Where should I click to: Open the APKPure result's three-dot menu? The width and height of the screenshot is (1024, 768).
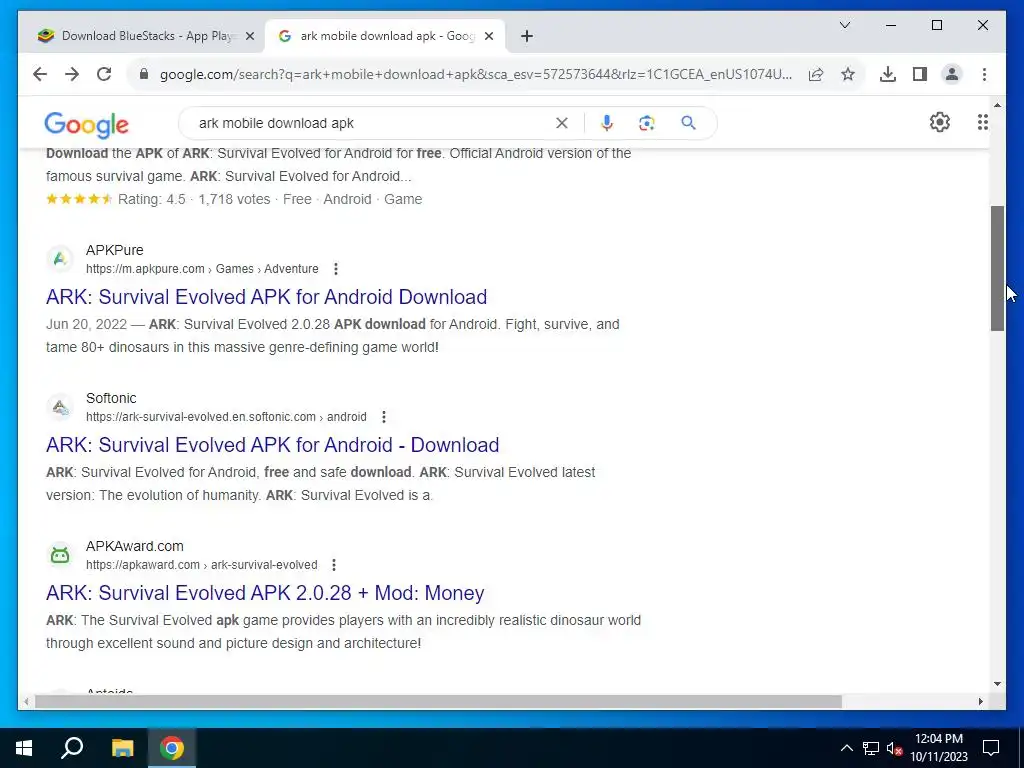[x=336, y=268]
